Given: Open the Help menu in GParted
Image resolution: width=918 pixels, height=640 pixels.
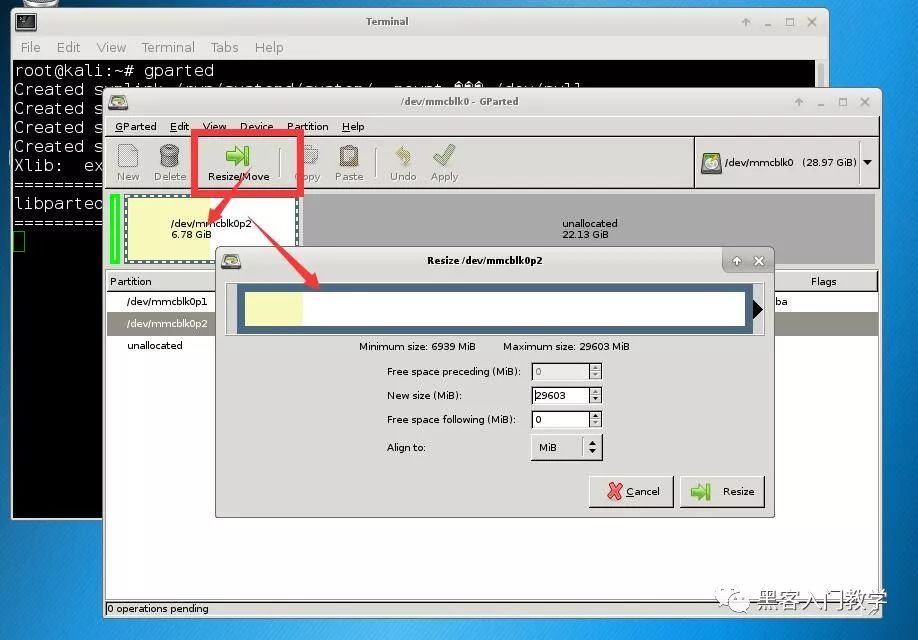Looking at the screenshot, I should click(x=353, y=126).
